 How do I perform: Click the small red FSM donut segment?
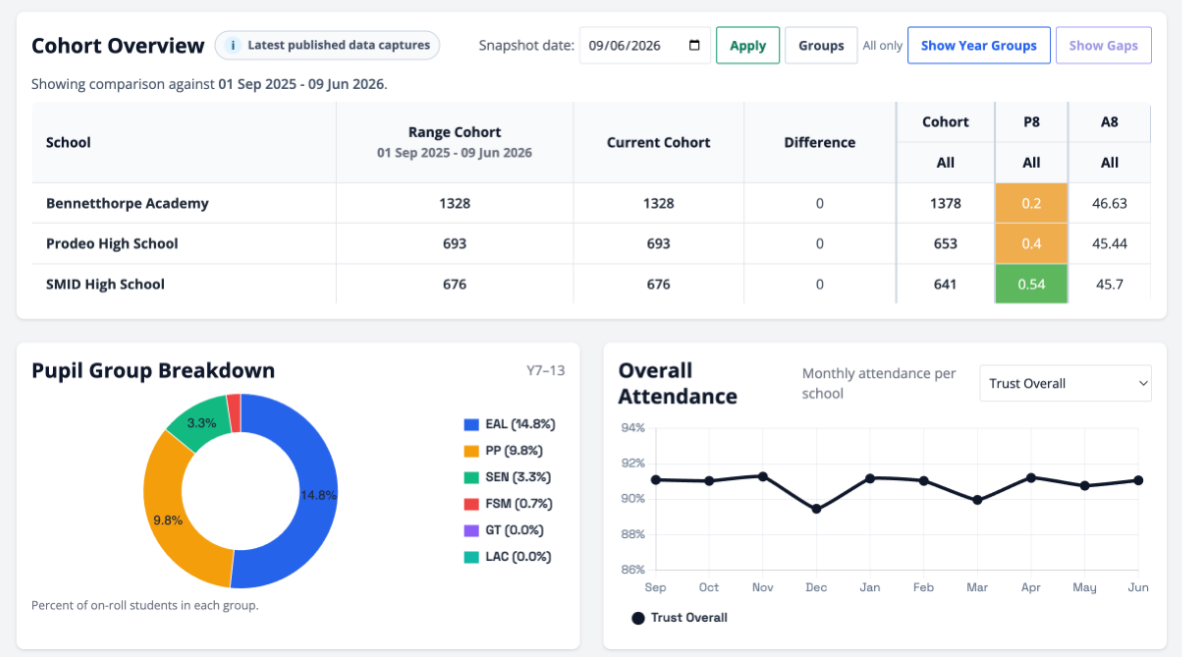pyautogui.click(x=234, y=412)
